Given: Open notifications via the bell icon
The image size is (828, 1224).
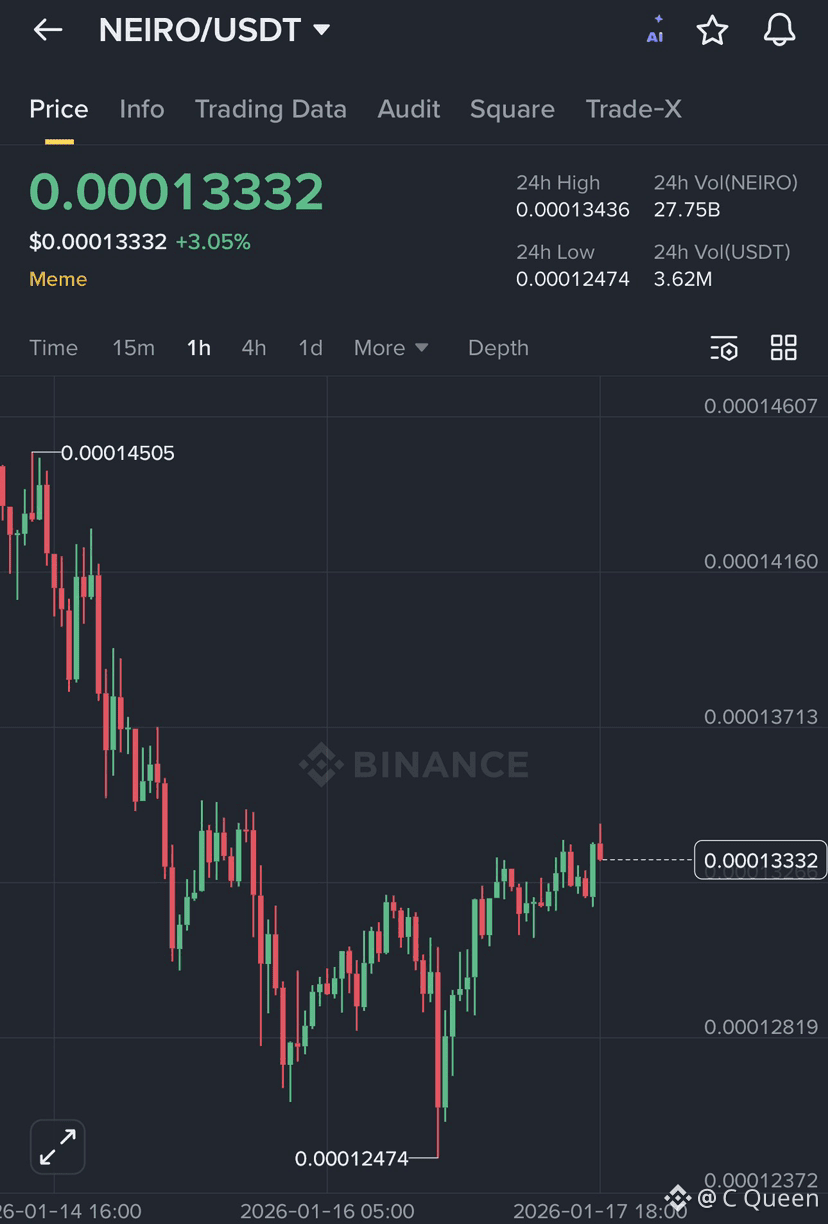Looking at the screenshot, I should click(x=779, y=30).
